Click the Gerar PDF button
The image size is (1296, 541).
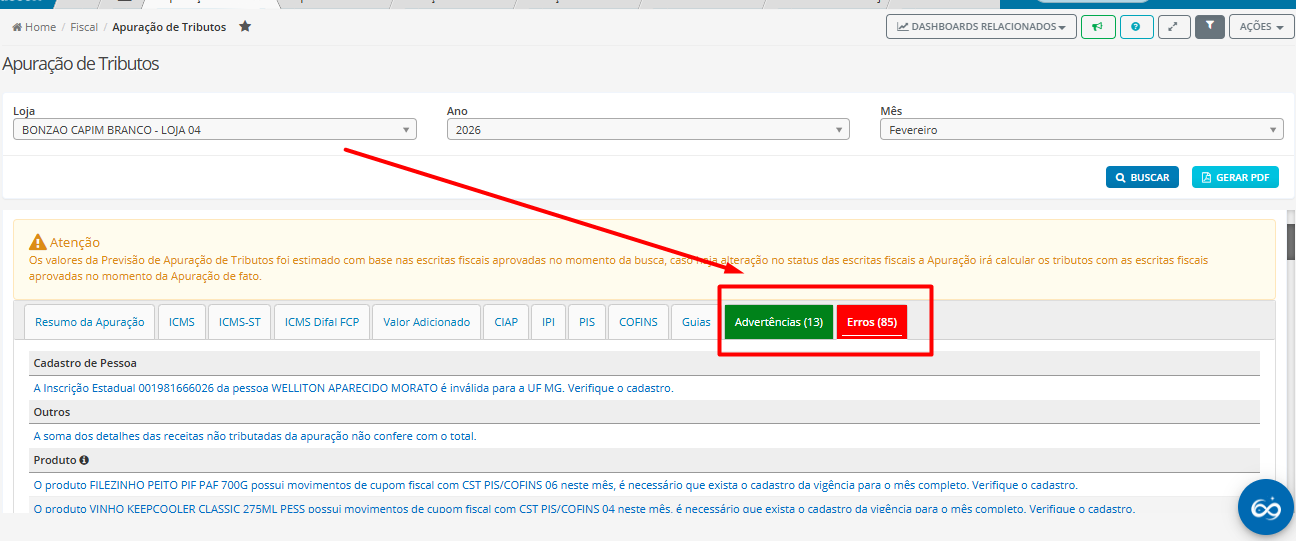pos(1235,177)
